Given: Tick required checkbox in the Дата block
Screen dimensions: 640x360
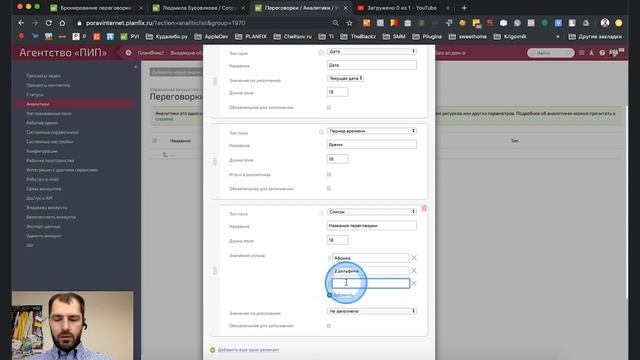Looking at the screenshot, I should 329,107.
